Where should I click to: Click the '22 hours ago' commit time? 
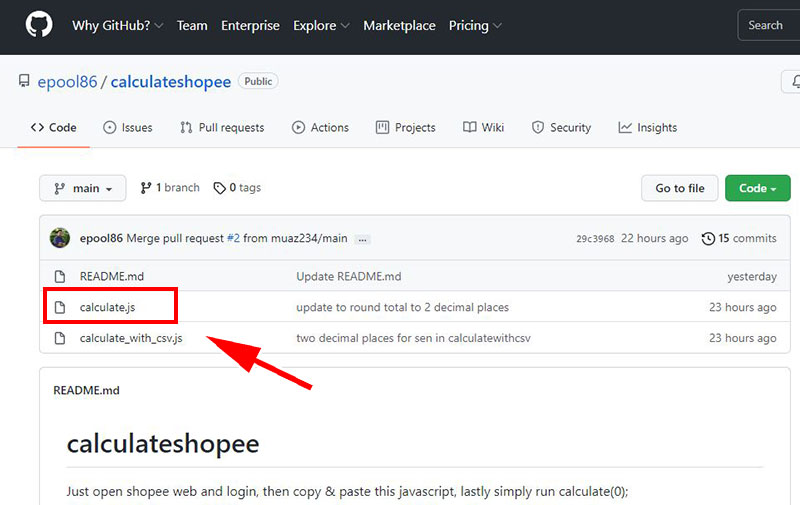click(655, 238)
